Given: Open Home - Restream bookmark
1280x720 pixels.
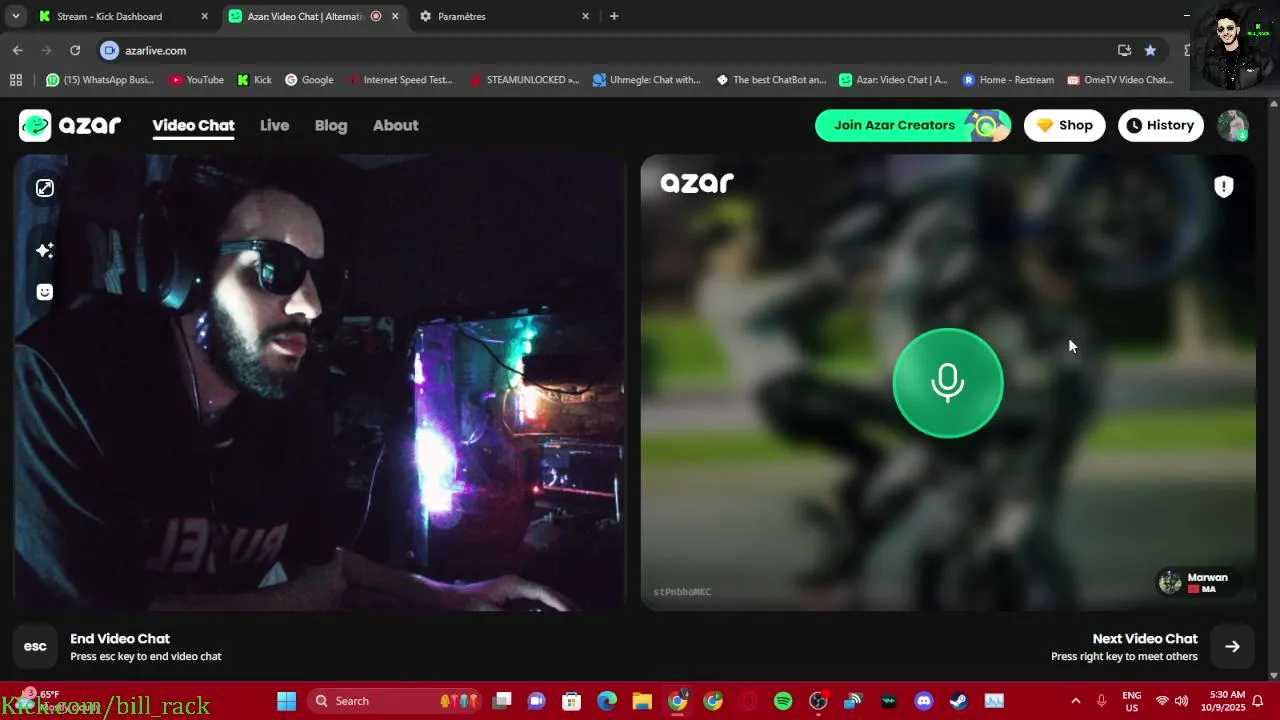Looking at the screenshot, I should click(1008, 80).
